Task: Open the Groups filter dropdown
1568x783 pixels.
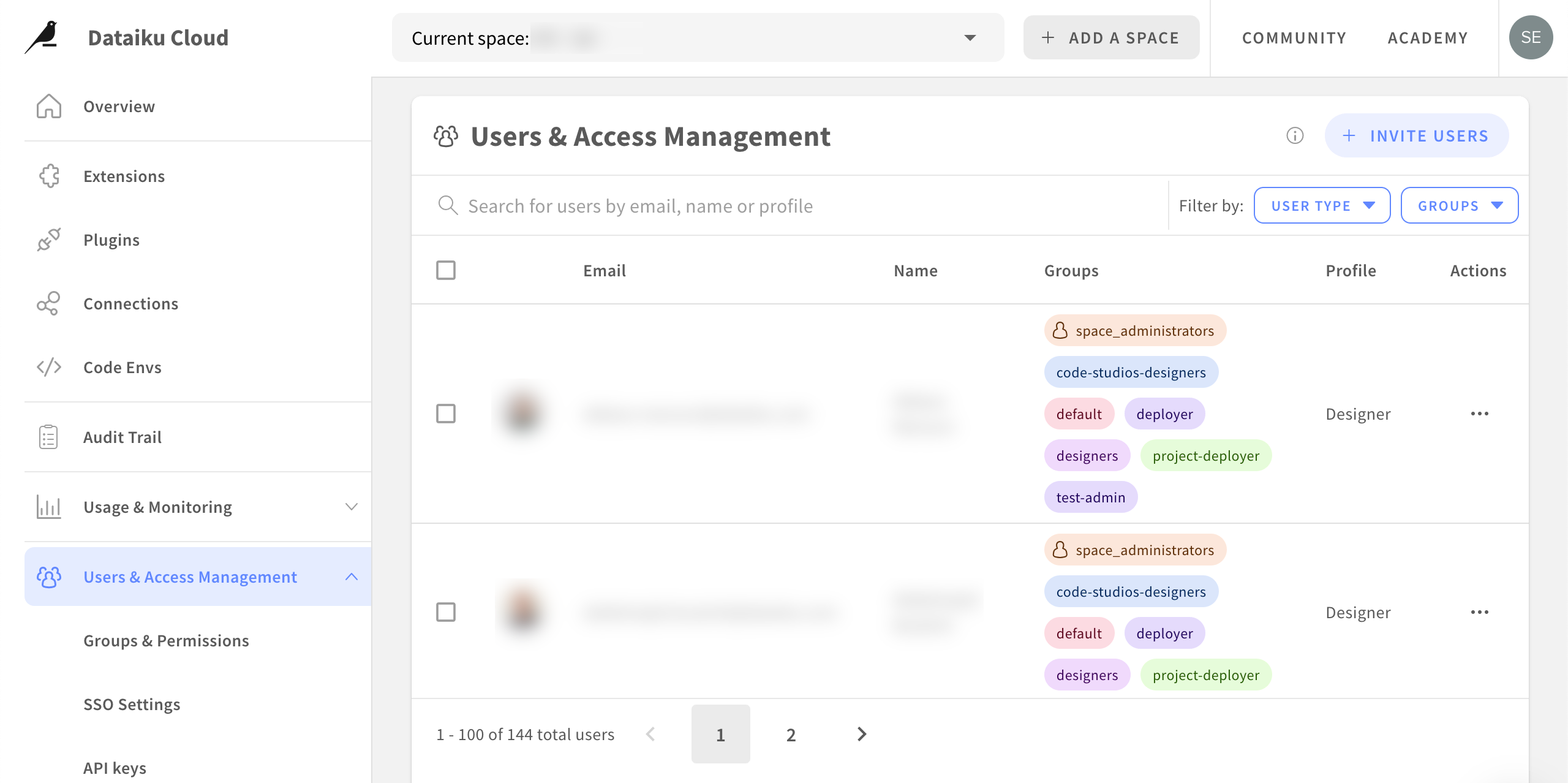Action: coord(1460,205)
